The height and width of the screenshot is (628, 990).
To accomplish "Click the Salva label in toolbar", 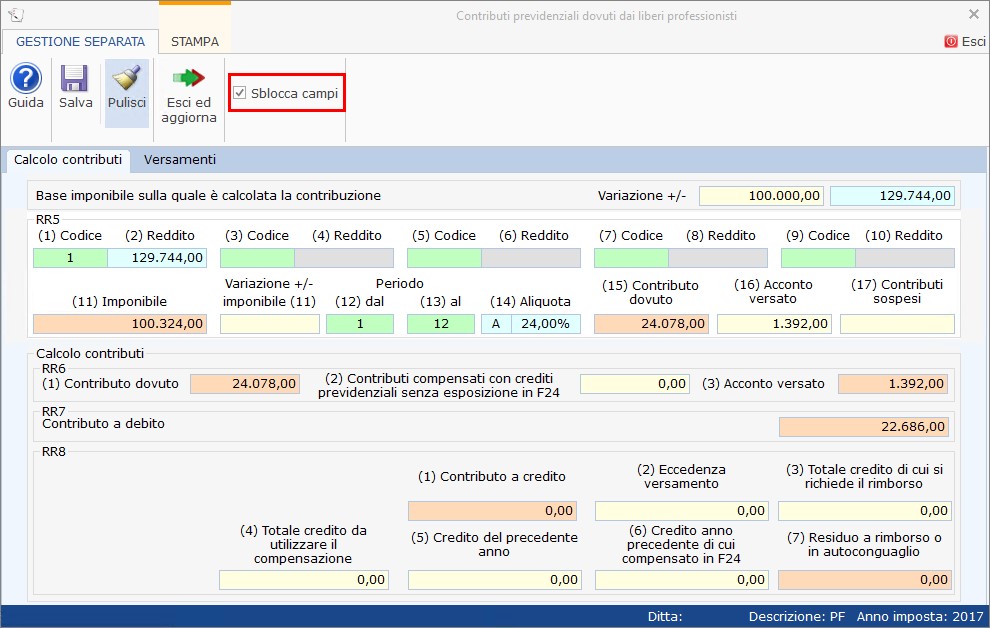I will click(x=76, y=102).
